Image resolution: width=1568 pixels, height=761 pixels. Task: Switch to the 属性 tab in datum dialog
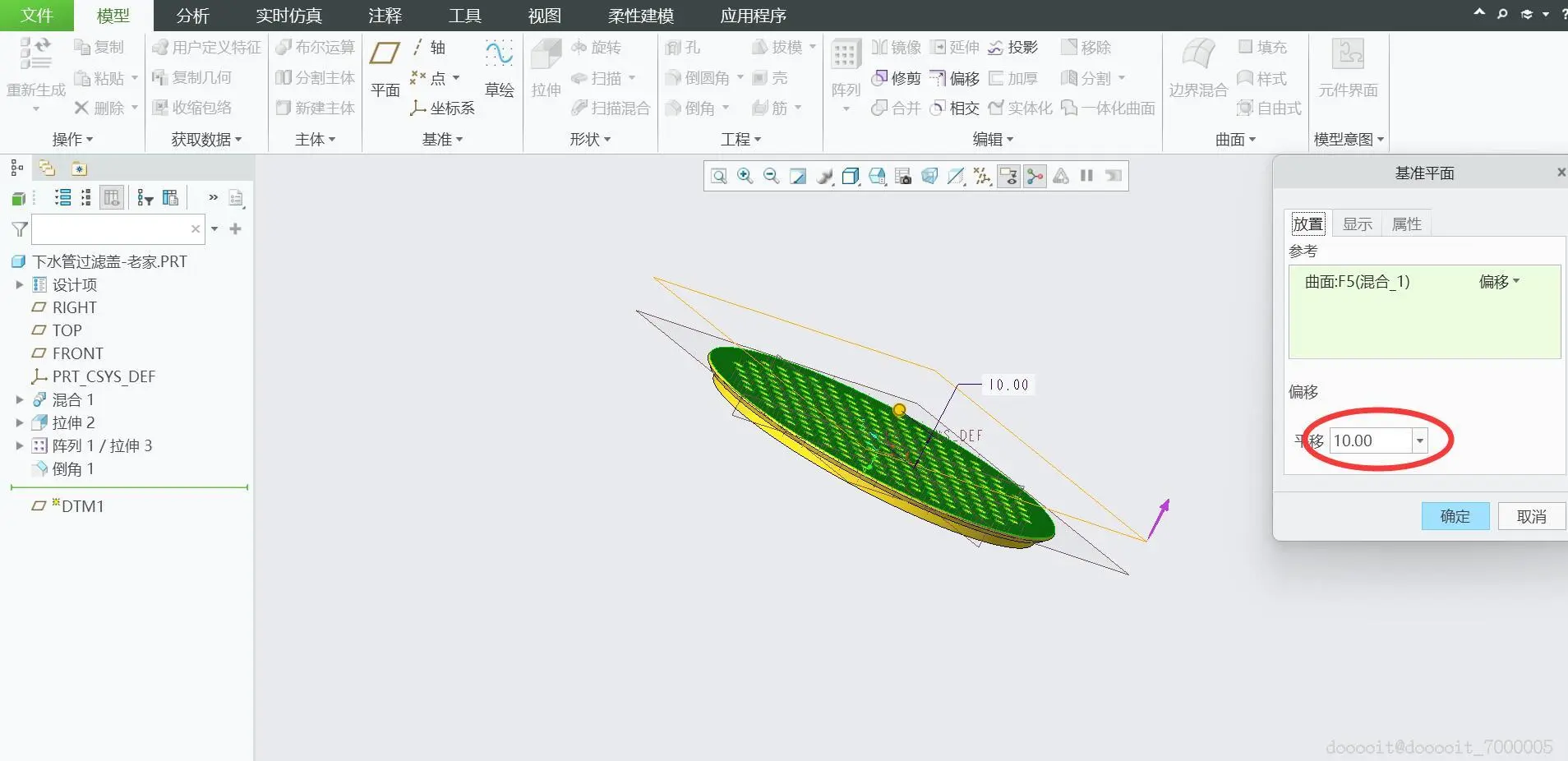pos(1407,224)
